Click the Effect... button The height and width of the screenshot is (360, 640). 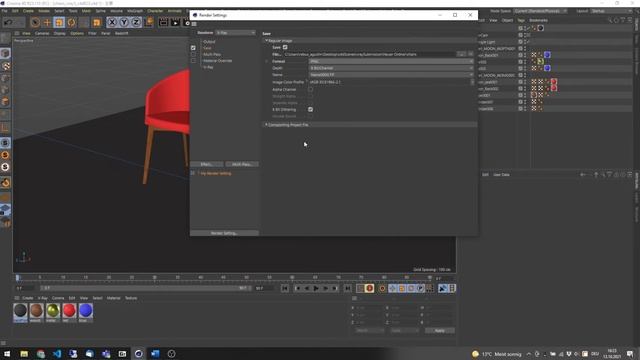[207, 164]
